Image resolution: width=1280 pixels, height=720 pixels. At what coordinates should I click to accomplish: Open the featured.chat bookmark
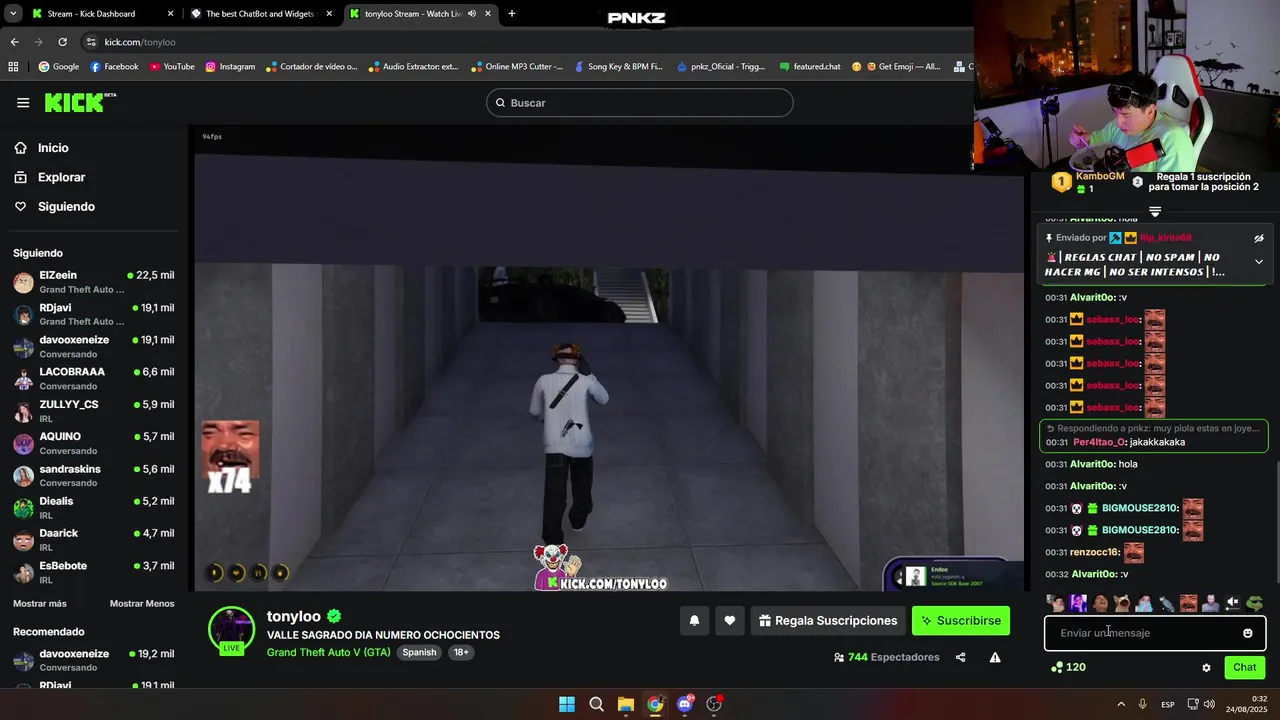coord(809,67)
